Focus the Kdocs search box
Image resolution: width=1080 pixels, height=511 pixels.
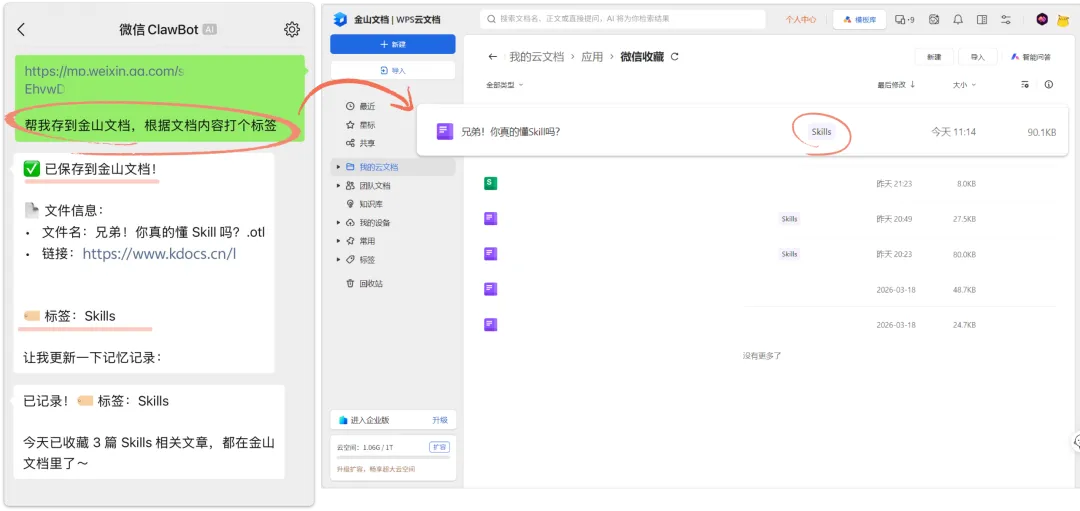click(x=623, y=19)
